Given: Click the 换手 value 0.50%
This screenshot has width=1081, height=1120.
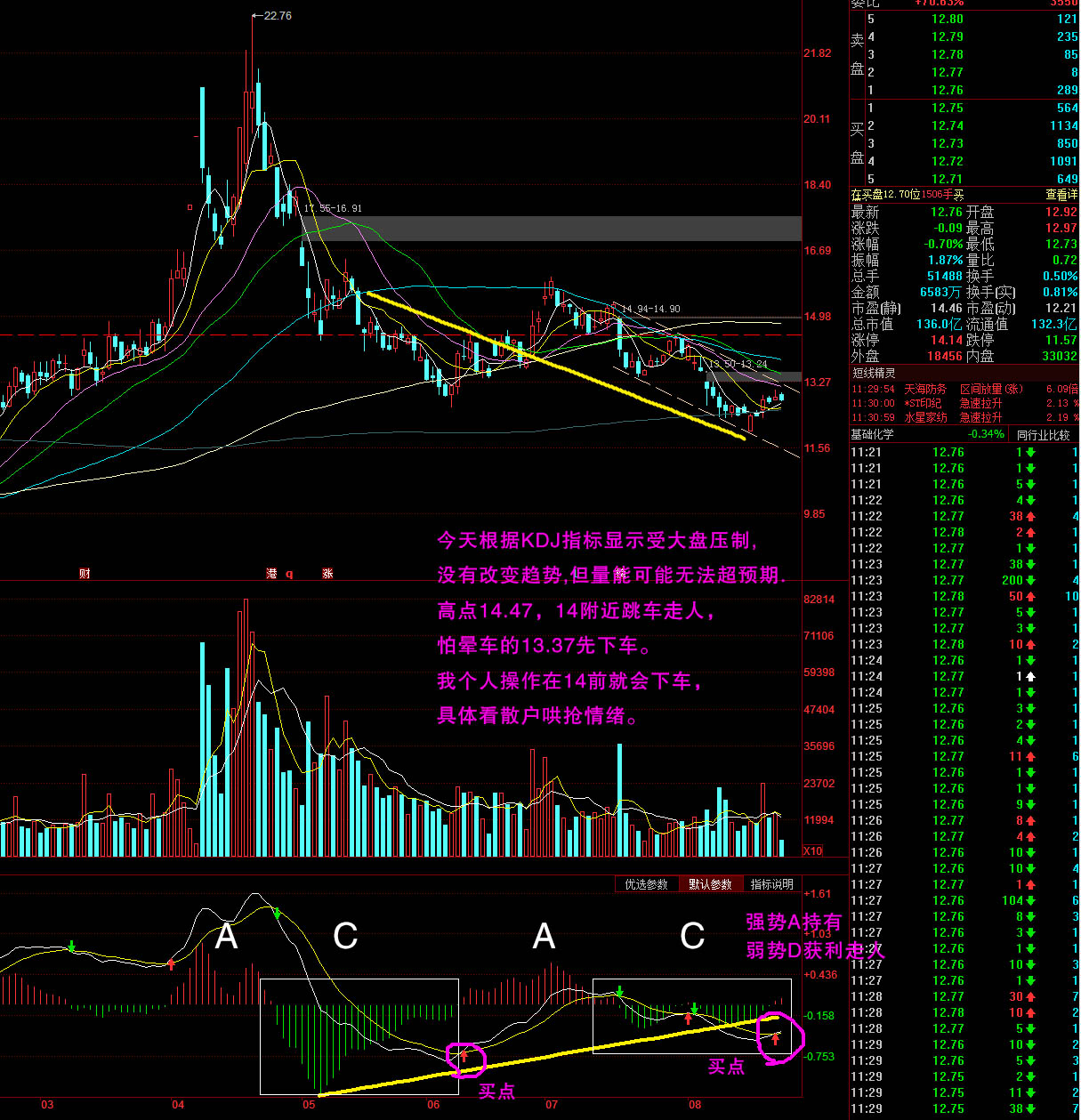Looking at the screenshot, I should [x=1060, y=276].
